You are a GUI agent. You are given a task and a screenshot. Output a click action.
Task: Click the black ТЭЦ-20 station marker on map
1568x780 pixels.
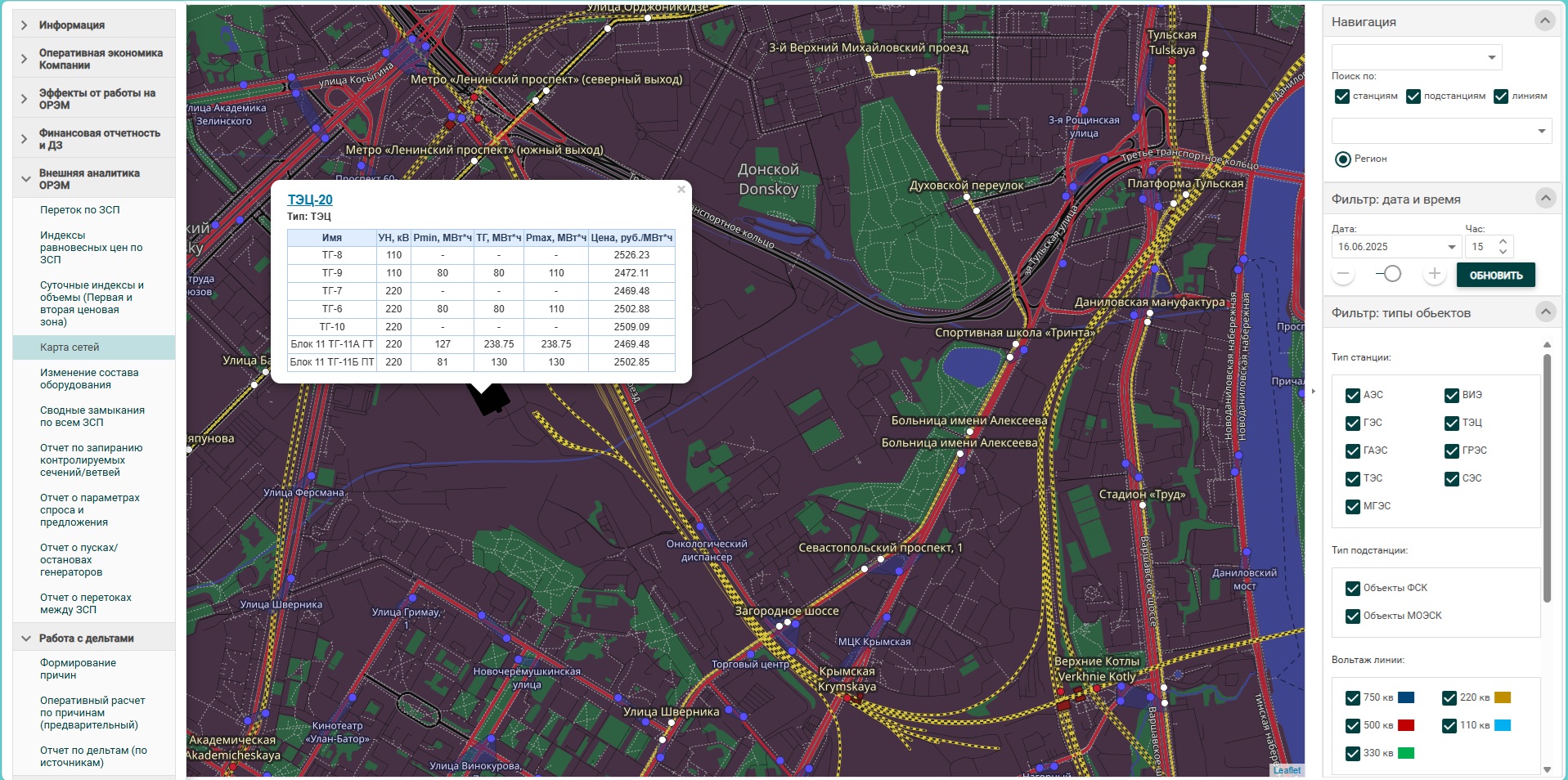point(490,398)
